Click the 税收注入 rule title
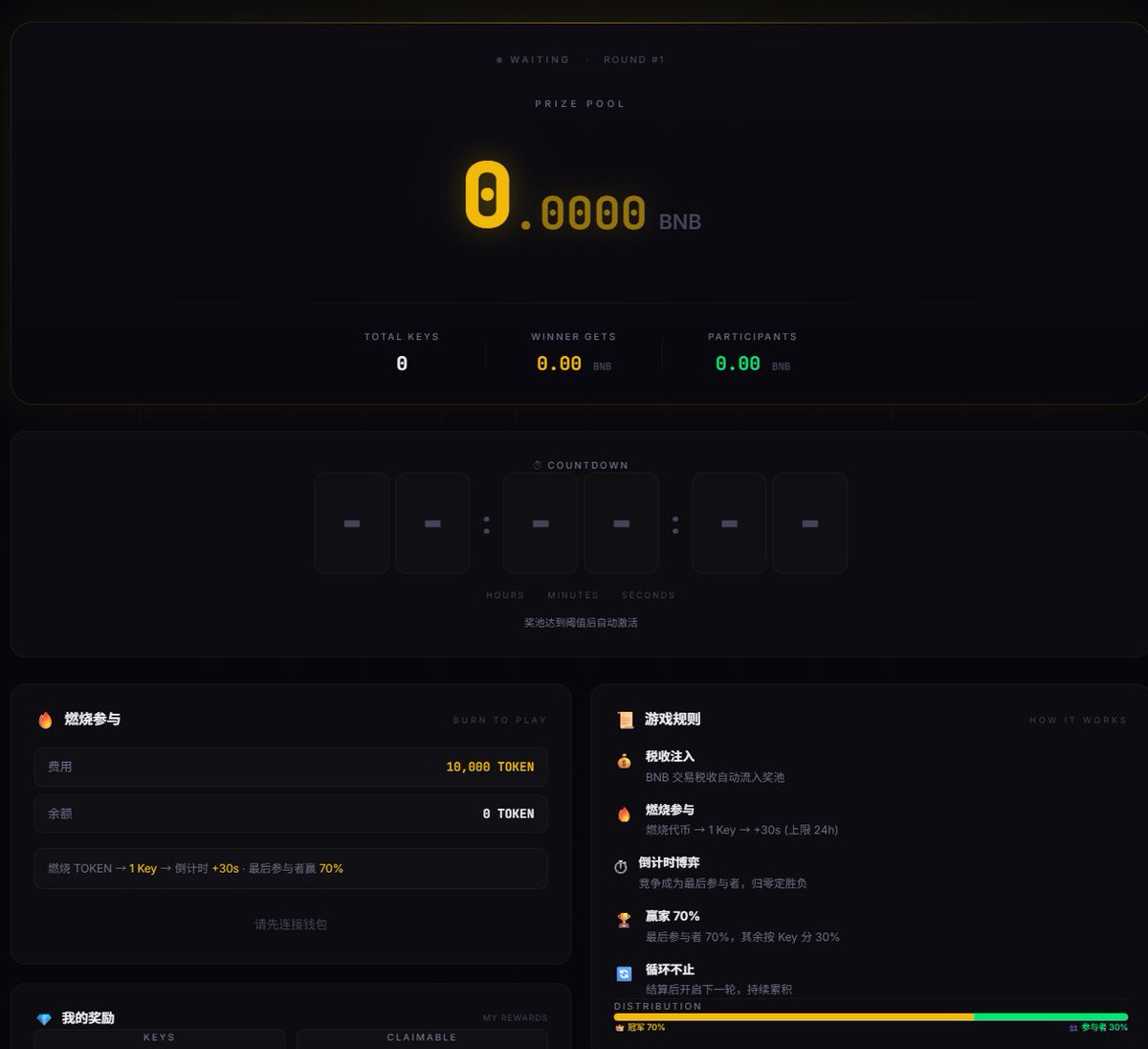1148x1049 pixels. (670, 756)
